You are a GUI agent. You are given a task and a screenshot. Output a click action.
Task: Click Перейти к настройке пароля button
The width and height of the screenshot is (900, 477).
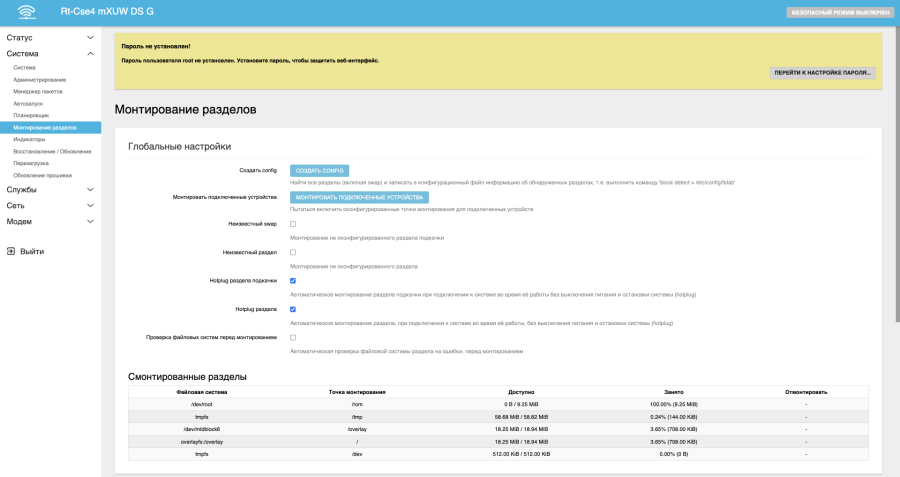coord(823,73)
